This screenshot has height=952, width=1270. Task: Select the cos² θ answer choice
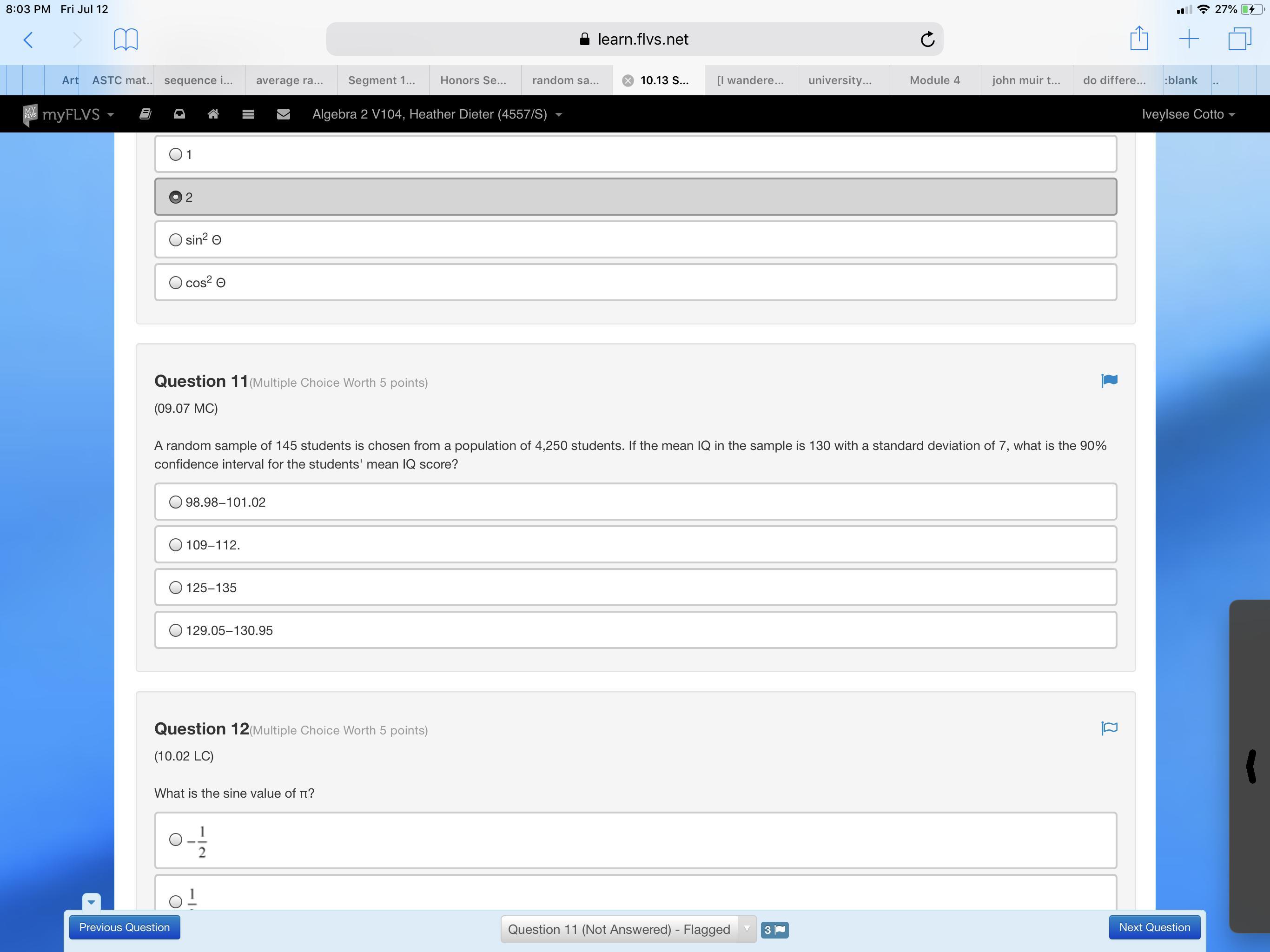(176, 283)
